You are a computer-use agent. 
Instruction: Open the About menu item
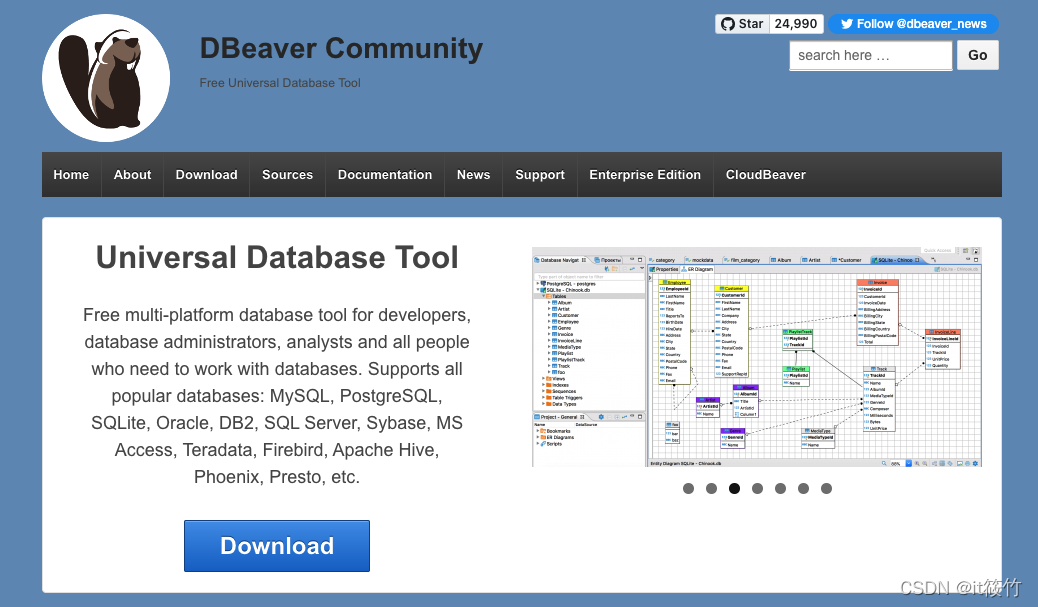[x=132, y=175]
